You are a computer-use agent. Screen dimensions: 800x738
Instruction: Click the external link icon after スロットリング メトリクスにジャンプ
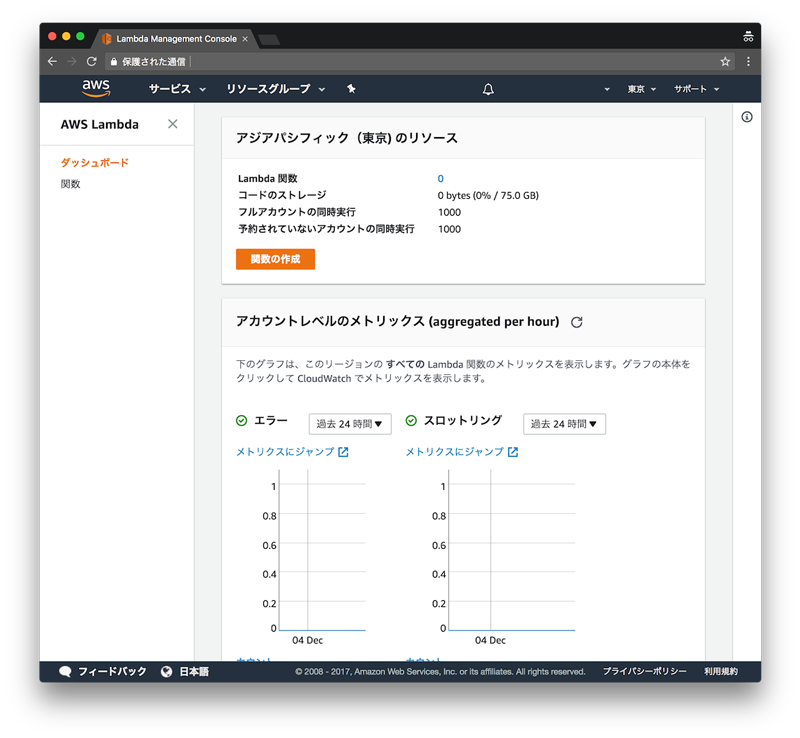tap(513, 452)
